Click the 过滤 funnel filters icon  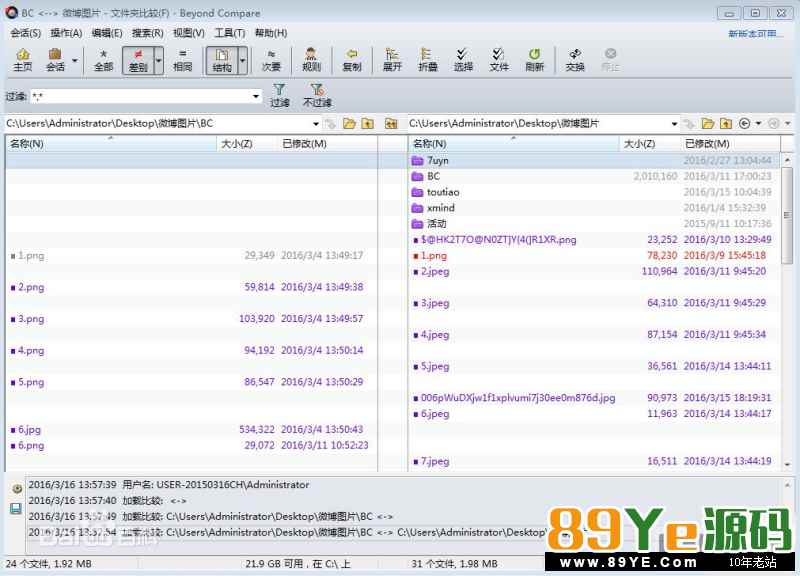point(279,95)
